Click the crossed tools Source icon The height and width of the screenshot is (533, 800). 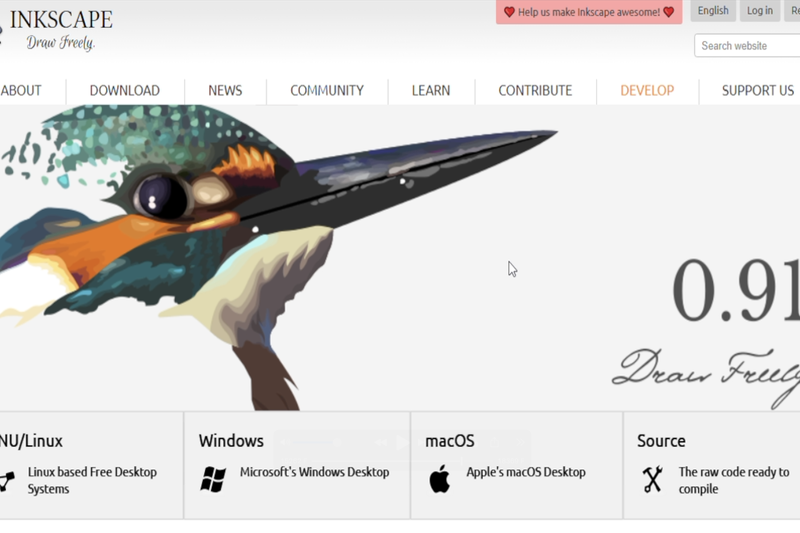tap(653, 479)
